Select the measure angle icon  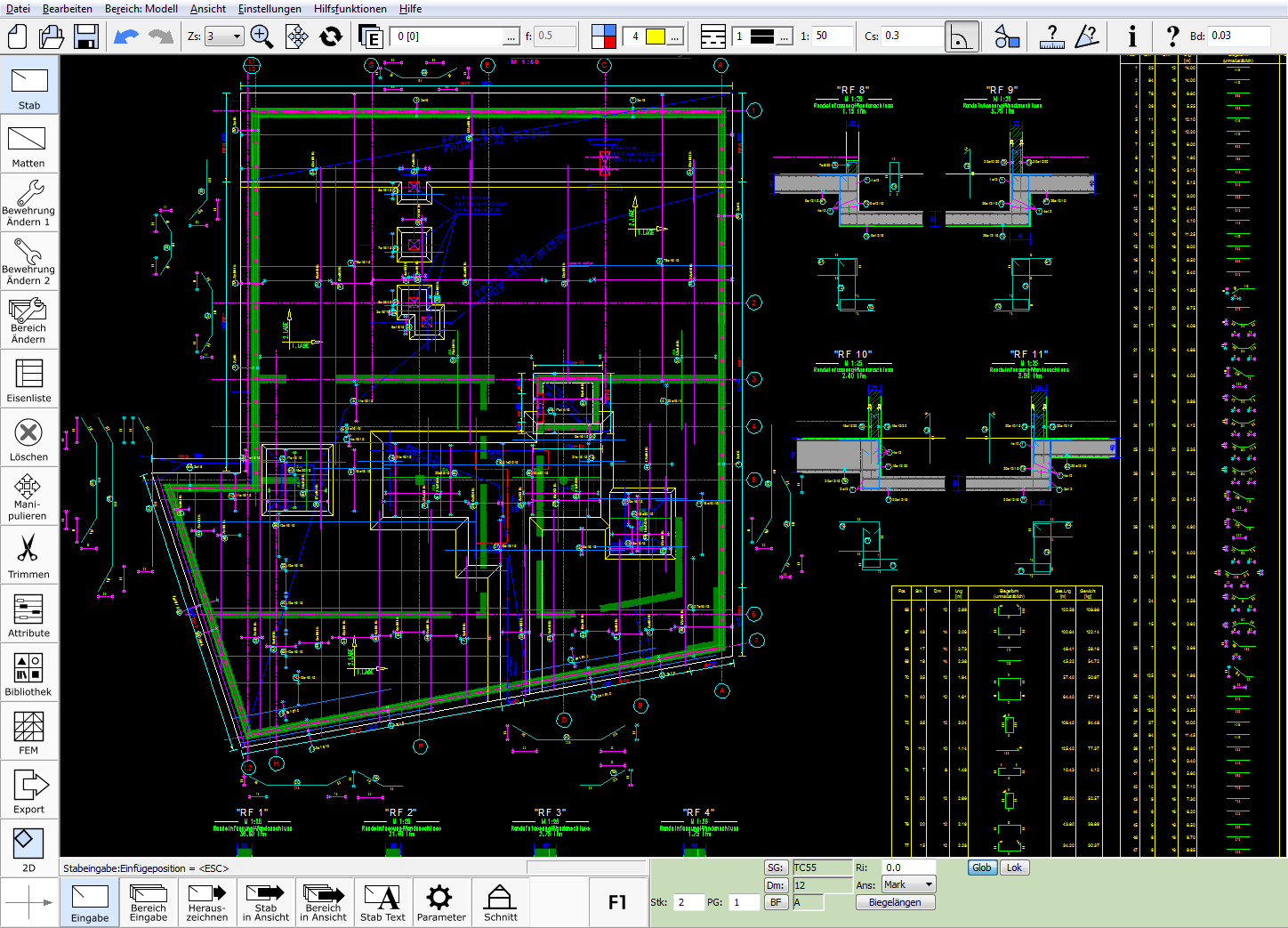pos(1087,36)
